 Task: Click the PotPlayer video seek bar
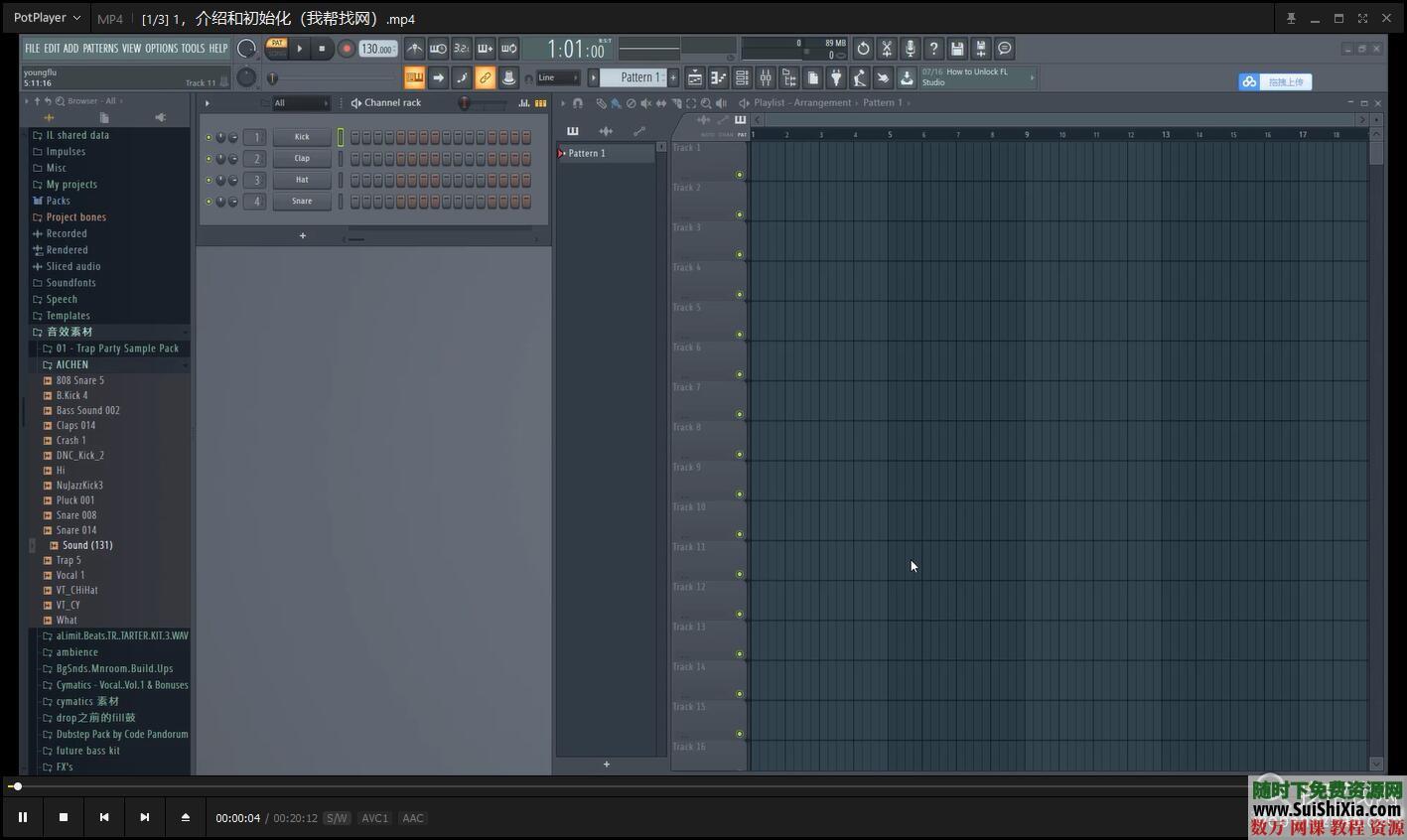[x=703, y=786]
